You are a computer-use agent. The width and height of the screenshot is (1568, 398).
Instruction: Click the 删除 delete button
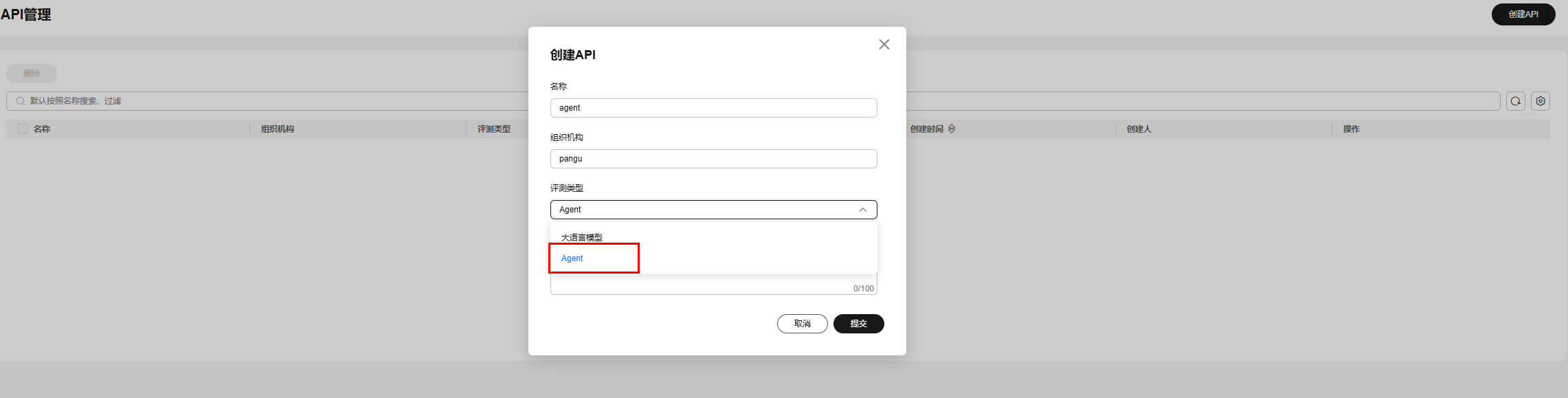coord(32,74)
